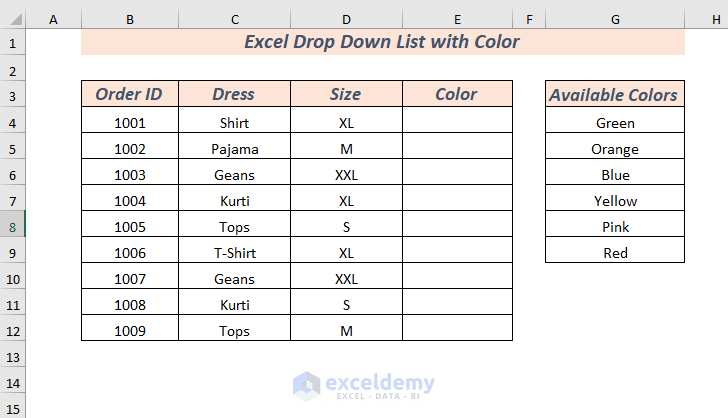This screenshot has height=418, width=728.
Task: Click the "Color" header cell
Action: [x=457, y=94]
